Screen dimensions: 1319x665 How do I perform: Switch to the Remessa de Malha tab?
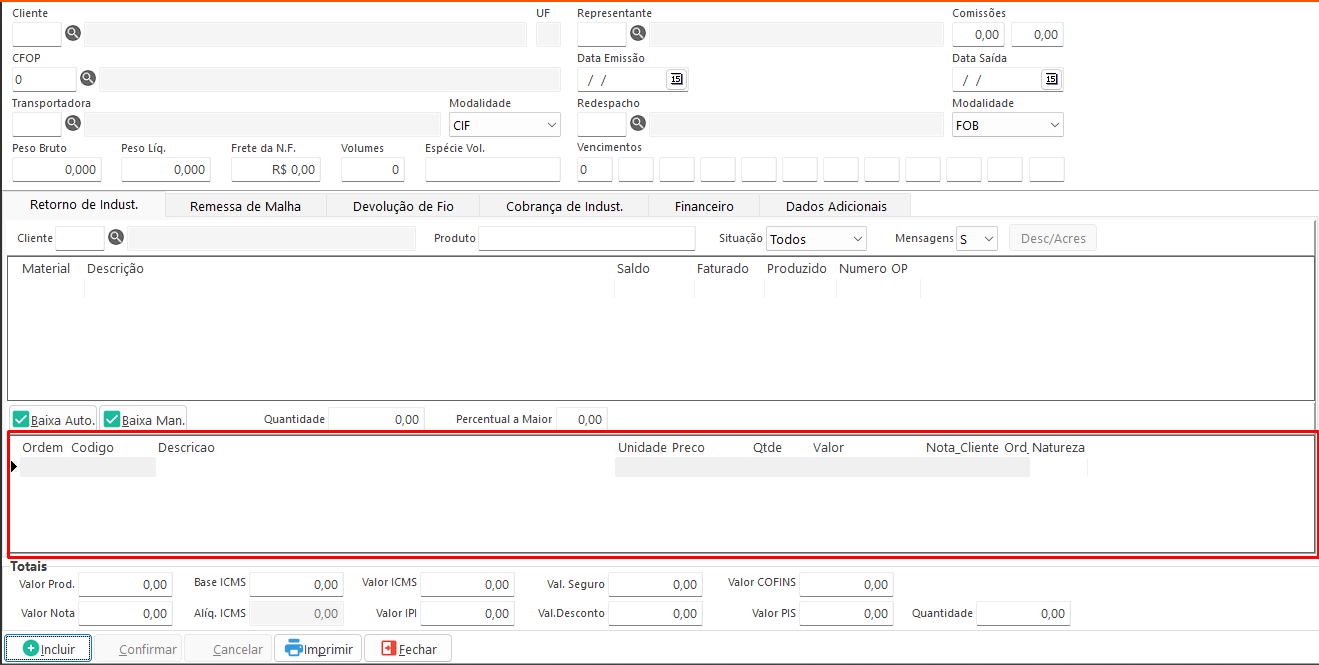point(245,206)
